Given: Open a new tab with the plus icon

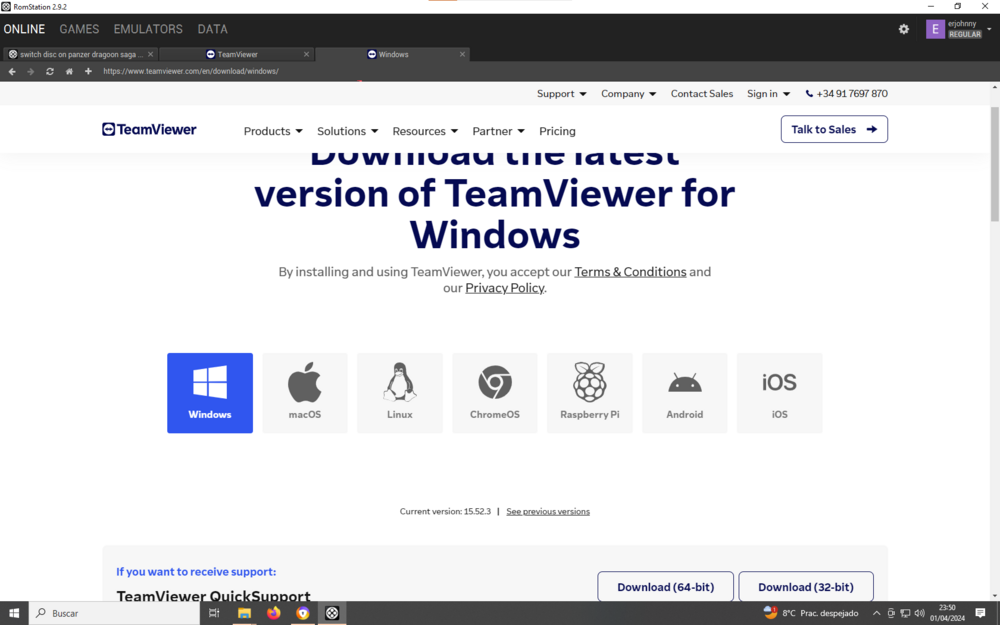Looking at the screenshot, I should point(88,72).
